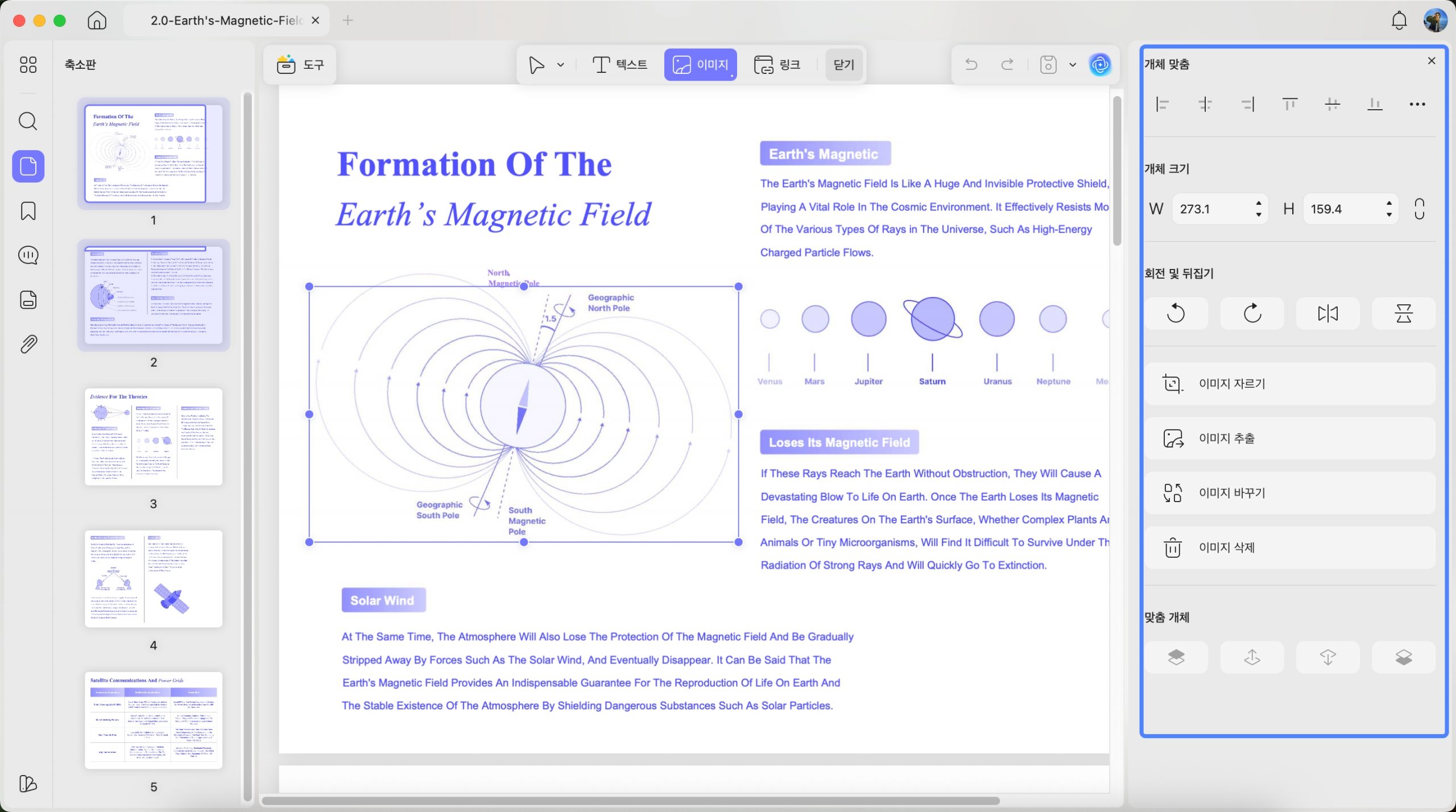Image resolution: width=1456 pixels, height=812 pixels.
Task: Flip image horizontally
Action: tap(1328, 313)
